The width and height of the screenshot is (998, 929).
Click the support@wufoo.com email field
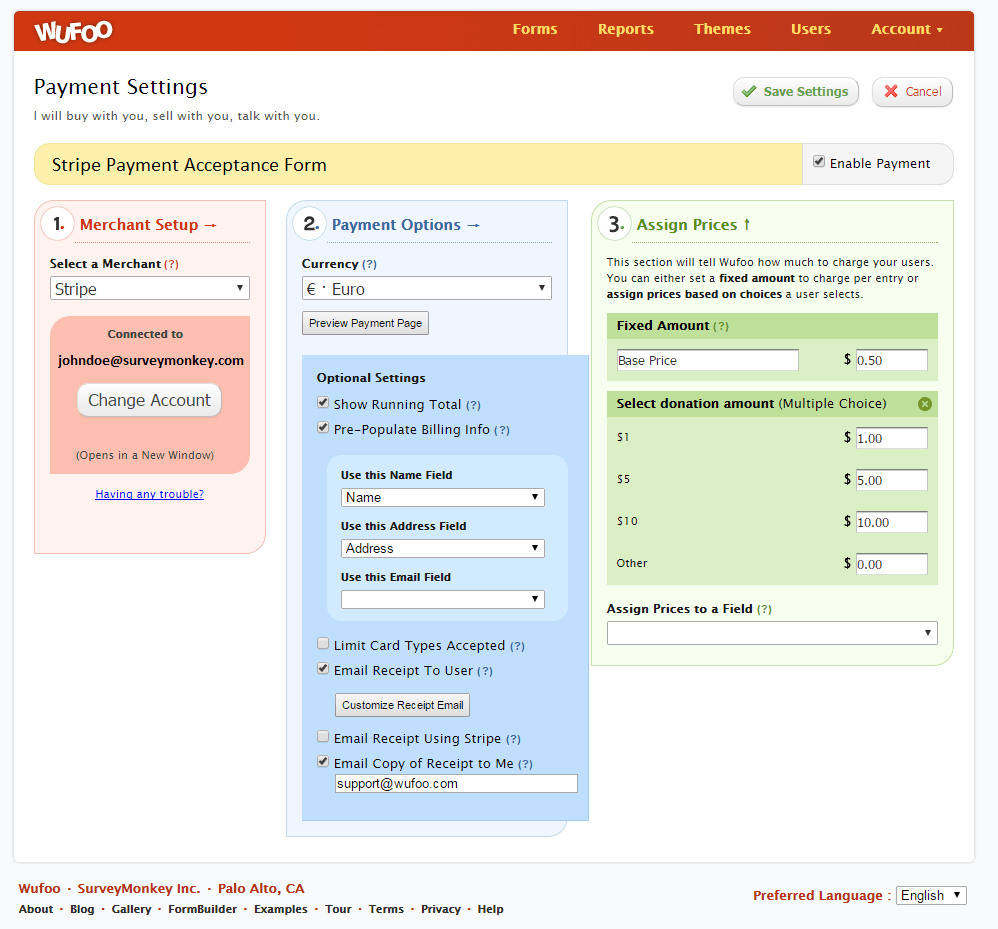point(456,783)
